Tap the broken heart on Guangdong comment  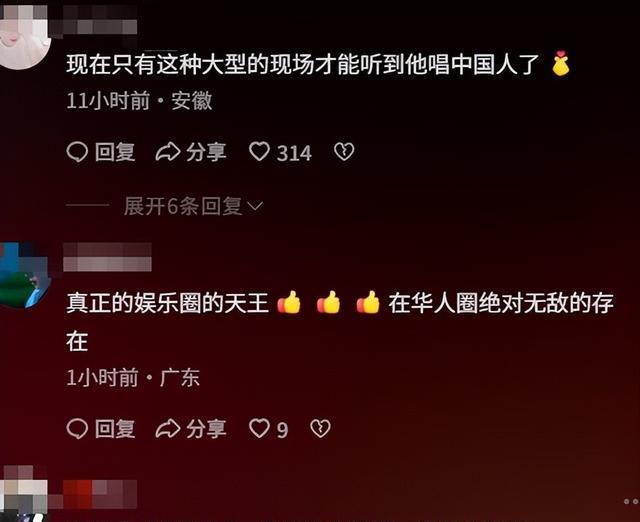tap(320, 428)
